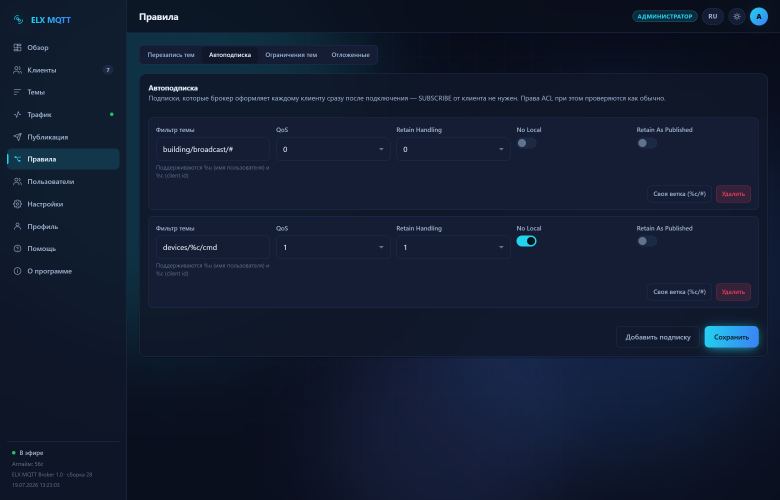Open the Клиенты section icon
Viewport: 780px width, 500px height.
click(x=17, y=70)
